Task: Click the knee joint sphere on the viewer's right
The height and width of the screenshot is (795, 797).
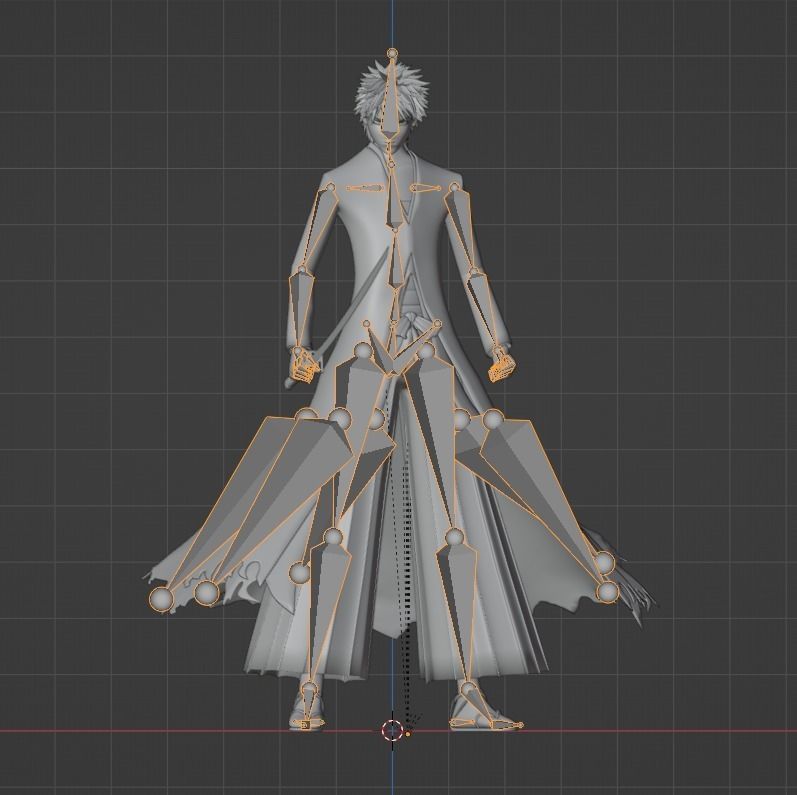Action: 454,536
